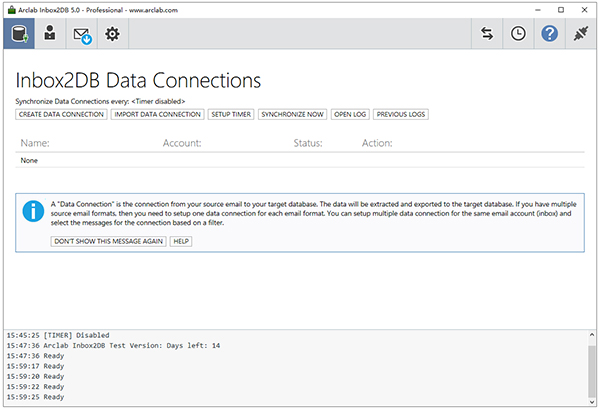The height and width of the screenshot is (410, 600).
Task: Click the log entry '15:59:25 Ready'
Action: coord(35,397)
